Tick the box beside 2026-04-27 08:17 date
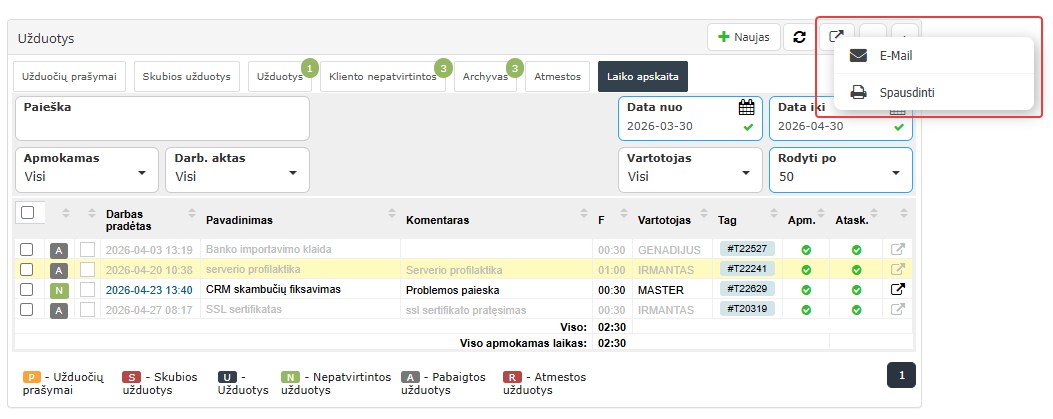1053x419 pixels. point(88,310)
